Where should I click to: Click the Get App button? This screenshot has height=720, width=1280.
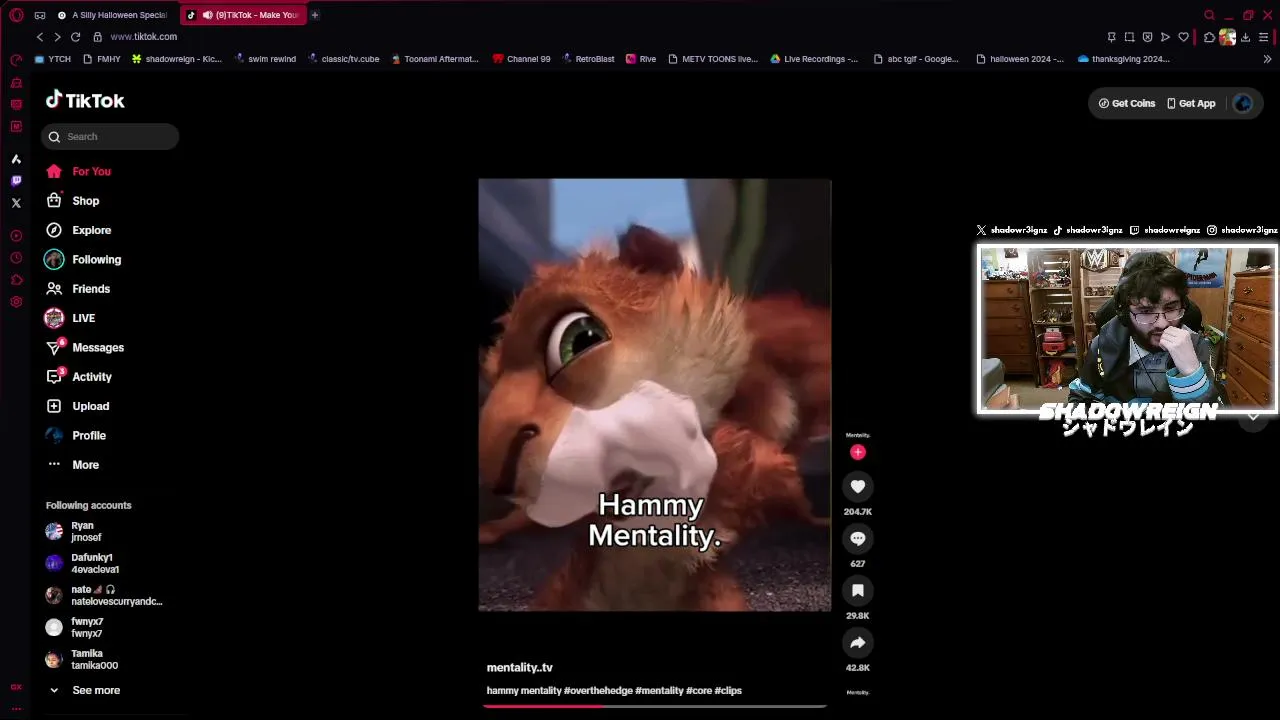coord(1191,103)
